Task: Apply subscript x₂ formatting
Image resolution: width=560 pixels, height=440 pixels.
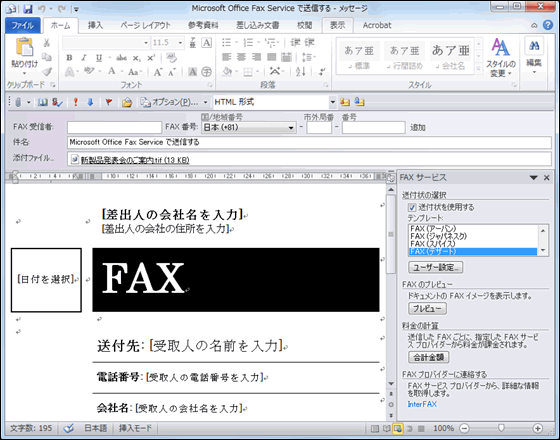Action: pyautogui.click(x=137, y=58)
